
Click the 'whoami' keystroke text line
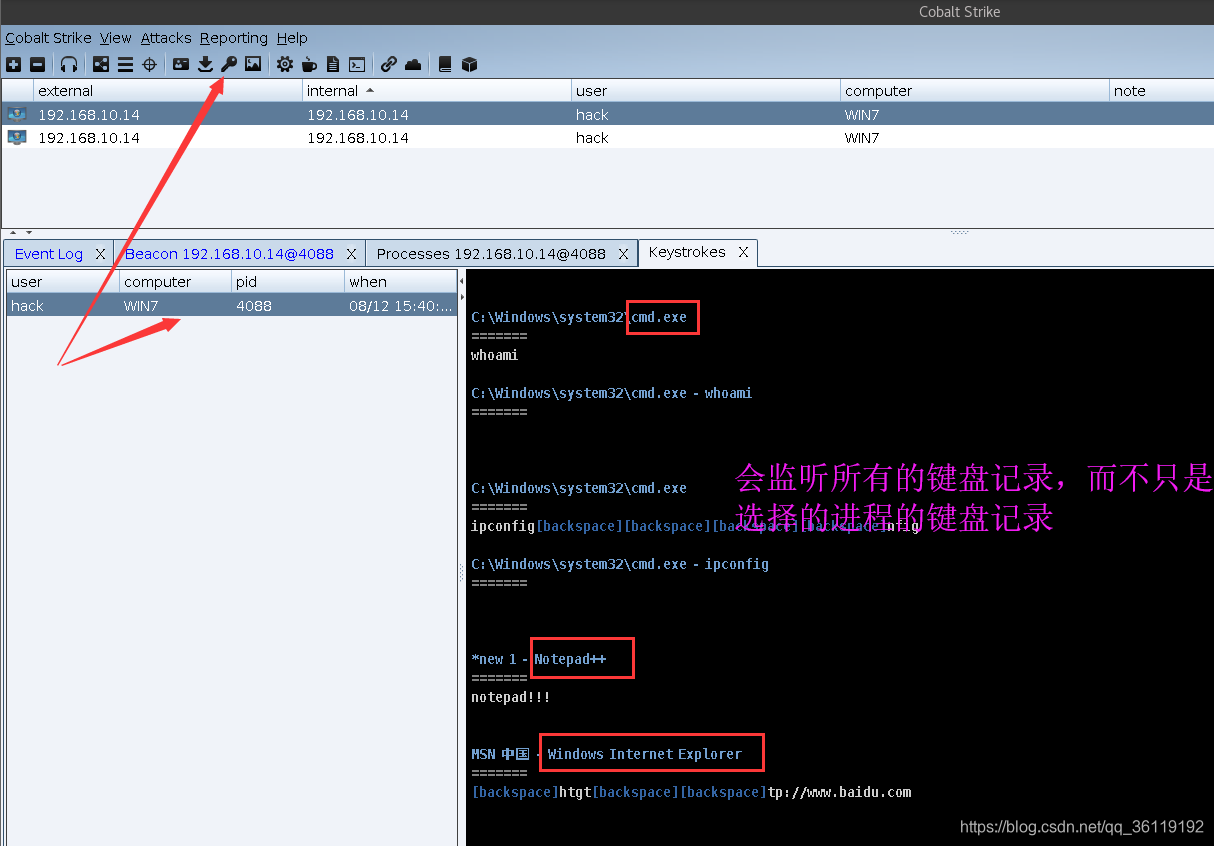[494, 355]
